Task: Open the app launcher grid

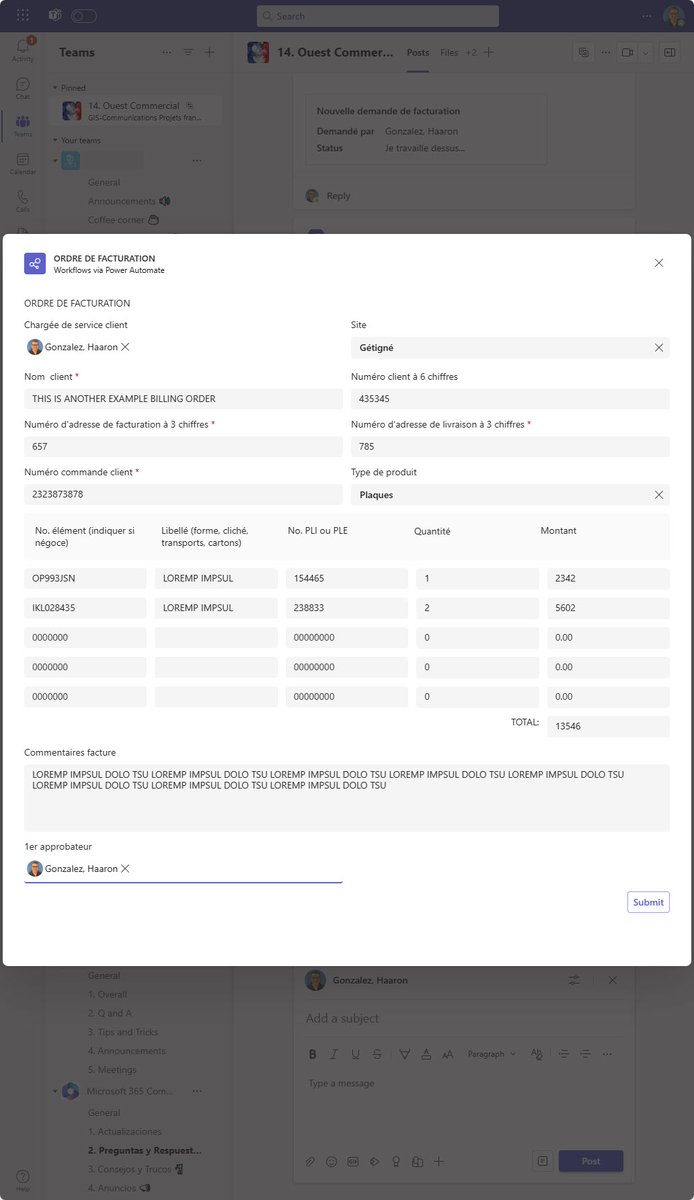Action: [22, 16]
